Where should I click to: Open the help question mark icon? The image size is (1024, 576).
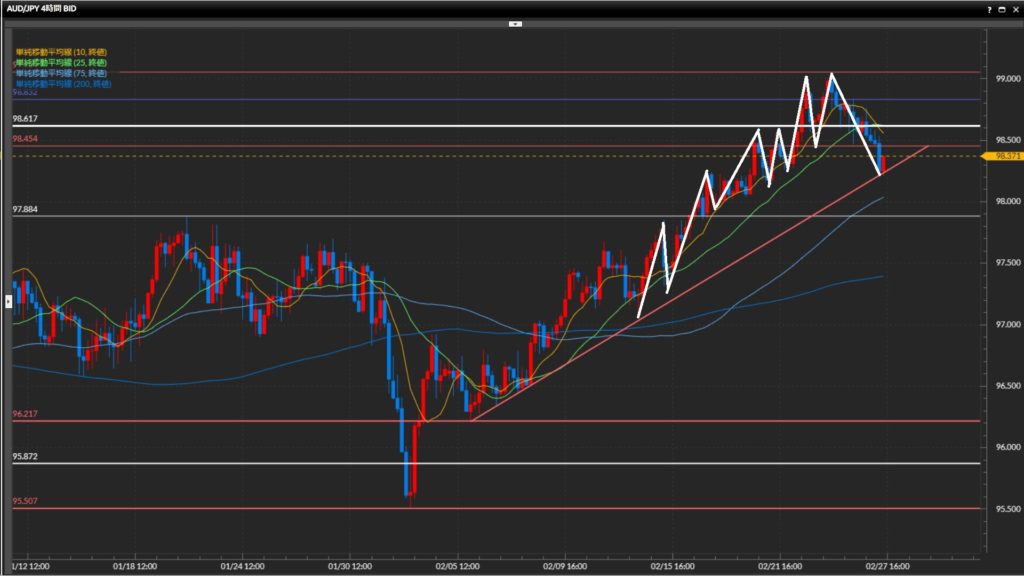pyautogui.click(x=988, y=8)
